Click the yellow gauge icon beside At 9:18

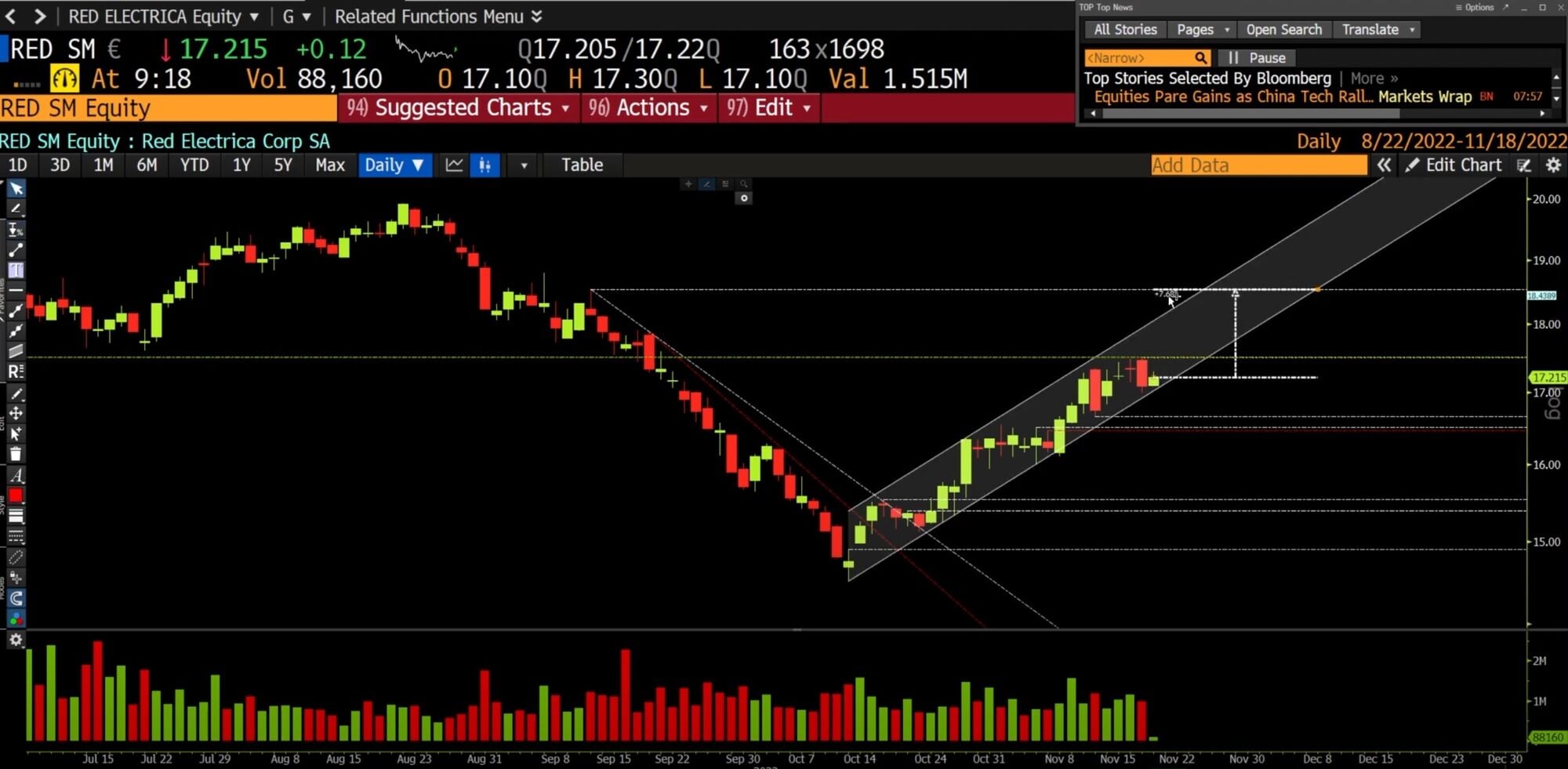pyautogui.click(x=64, y=78)
